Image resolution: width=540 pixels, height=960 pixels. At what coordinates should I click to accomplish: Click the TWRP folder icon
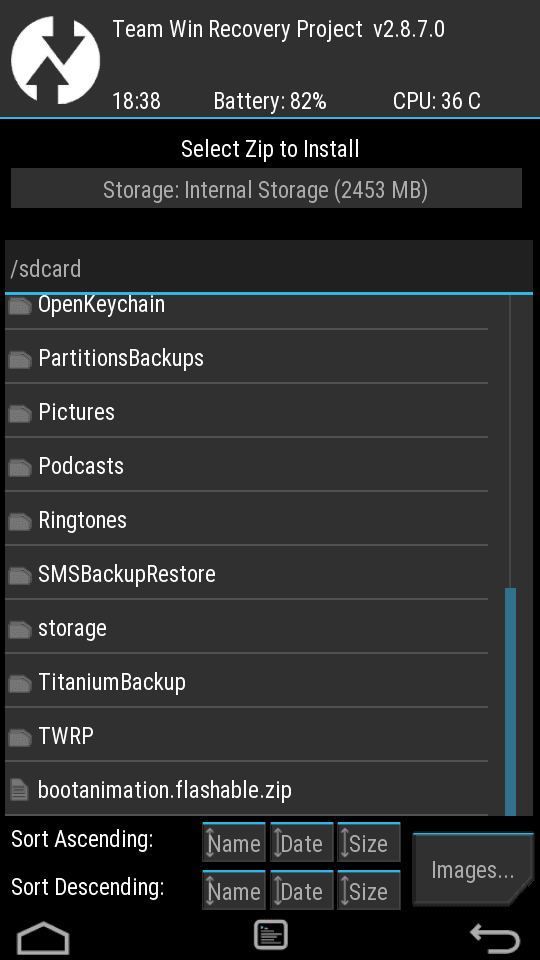point(20,738)
